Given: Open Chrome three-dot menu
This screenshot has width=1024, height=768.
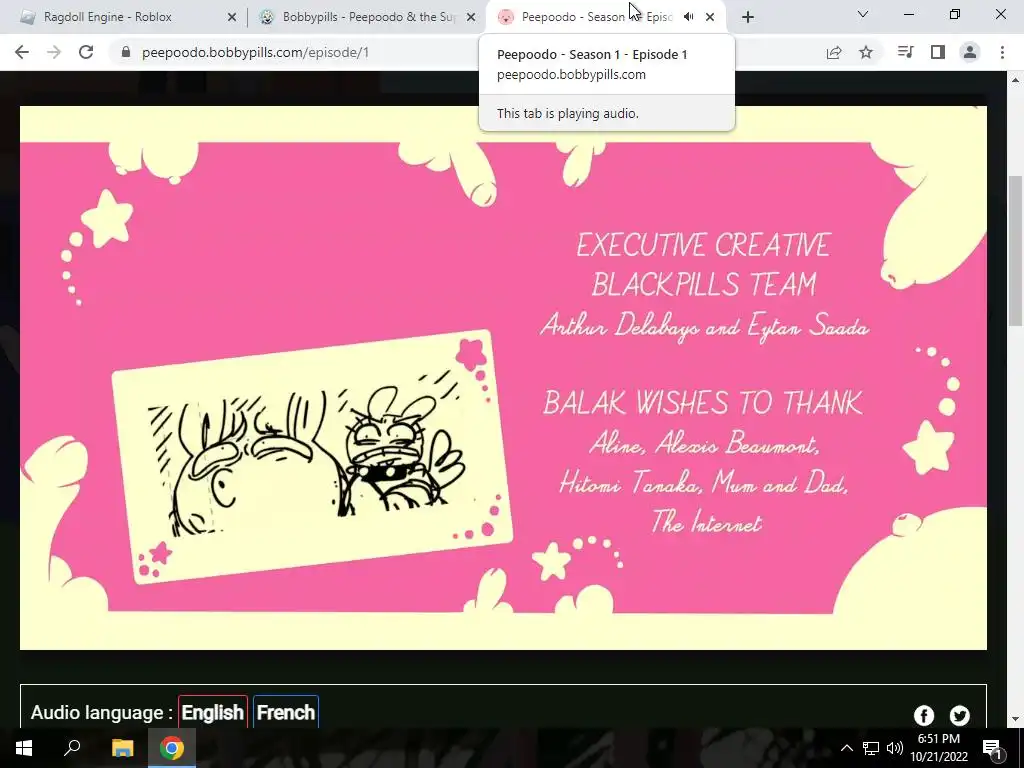Looking at the screenshot, I should pos(1002,52).
